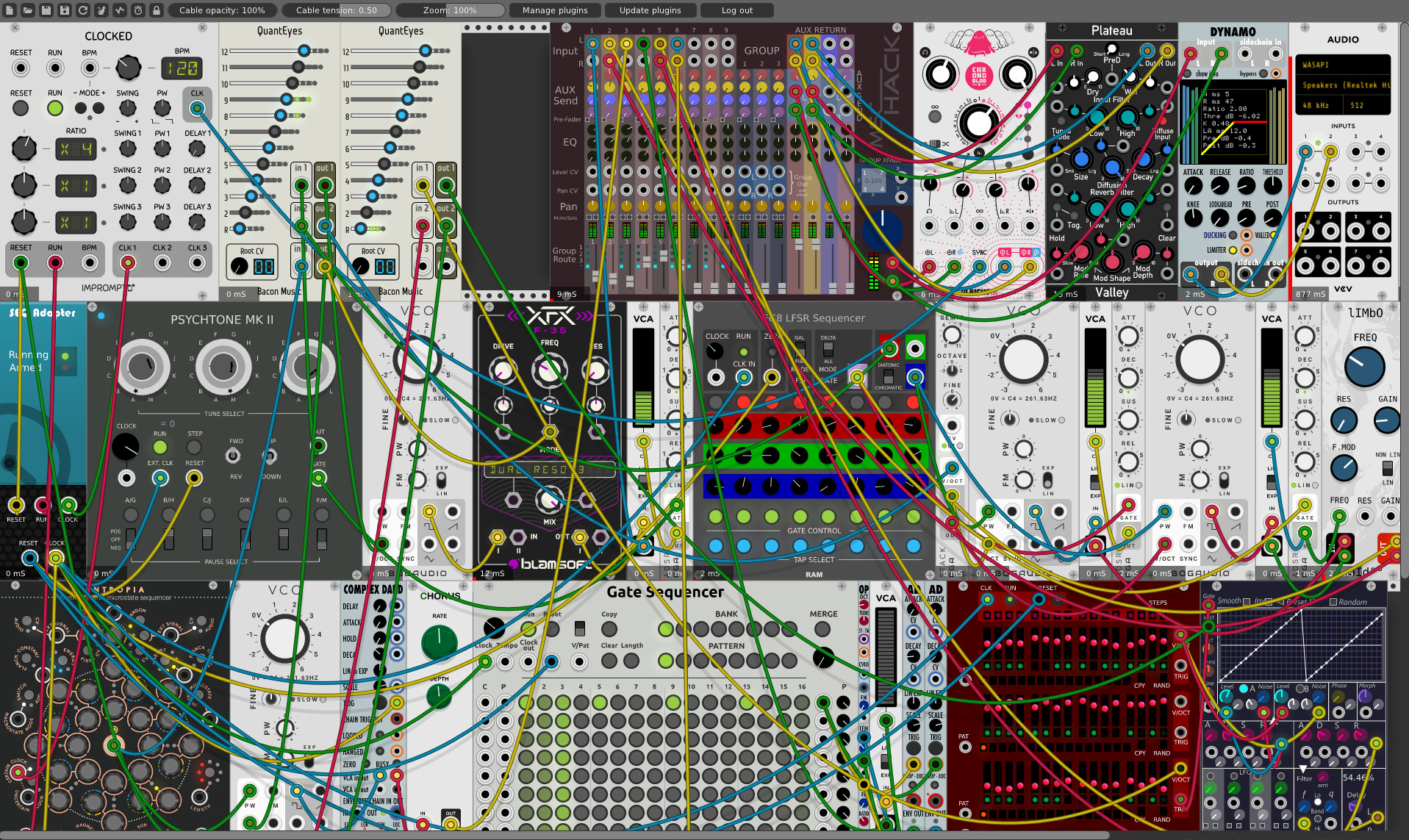Toggle the power meter waveform icon

pos(119,10)
